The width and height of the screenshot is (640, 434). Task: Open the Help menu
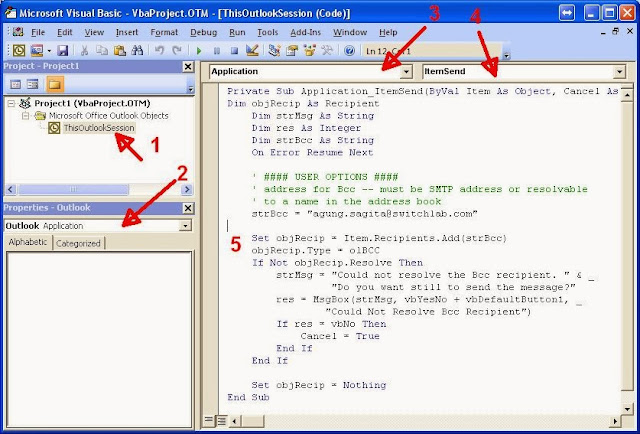pos(388,32)
